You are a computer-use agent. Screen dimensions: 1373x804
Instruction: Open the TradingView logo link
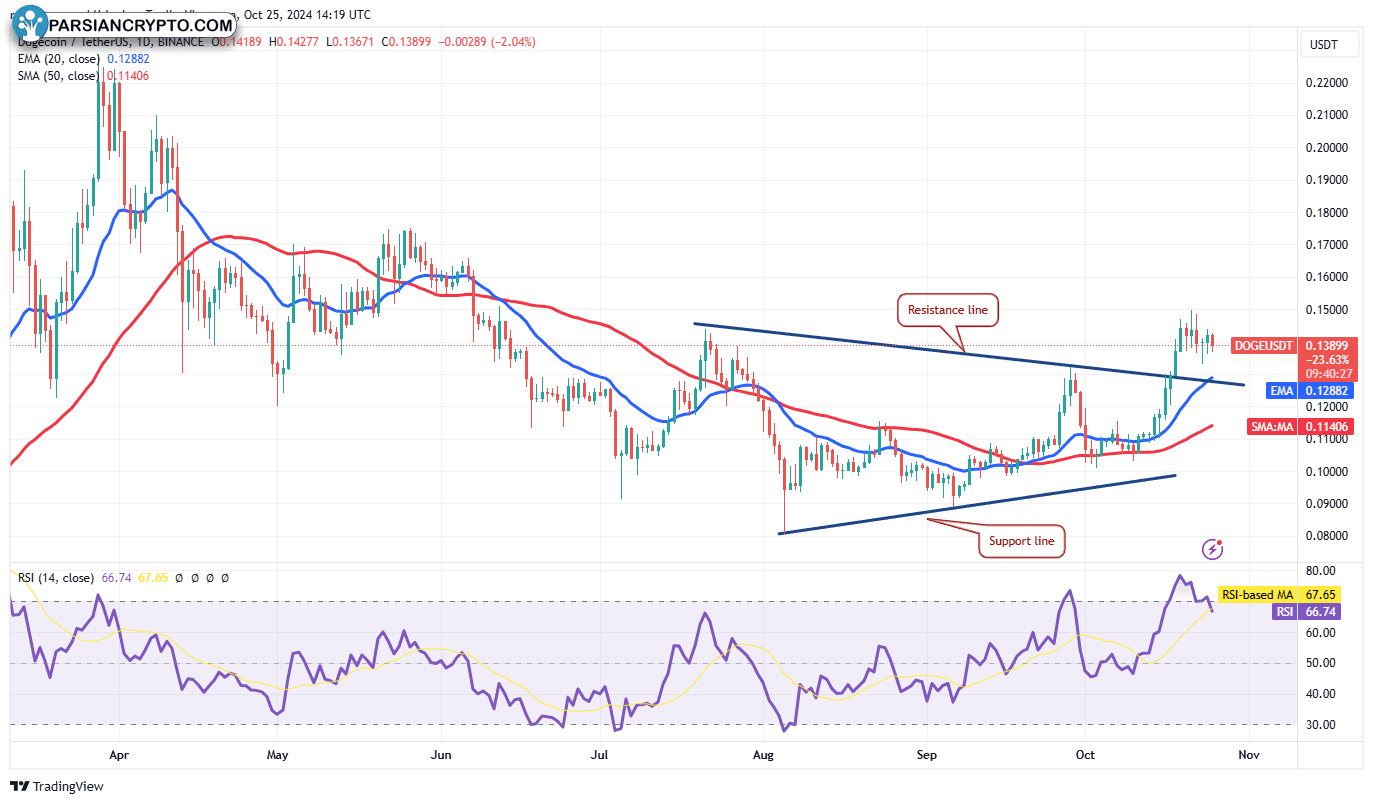click(57, 786)
